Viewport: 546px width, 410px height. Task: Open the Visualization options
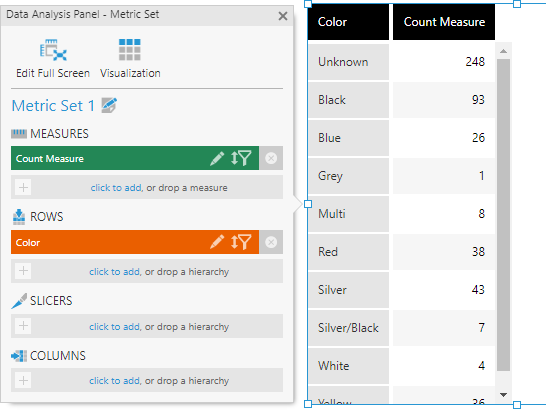130,59
